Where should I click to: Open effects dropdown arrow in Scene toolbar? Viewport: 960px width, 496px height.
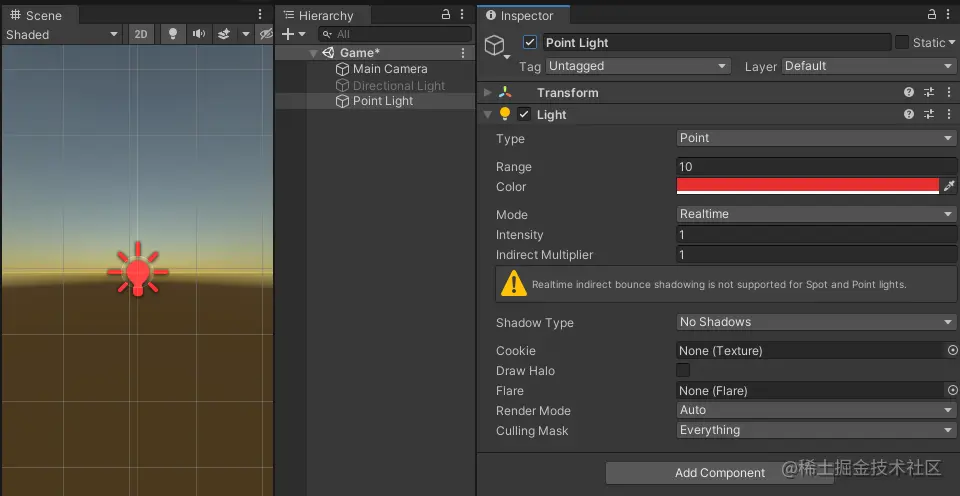tap(246, 34)
